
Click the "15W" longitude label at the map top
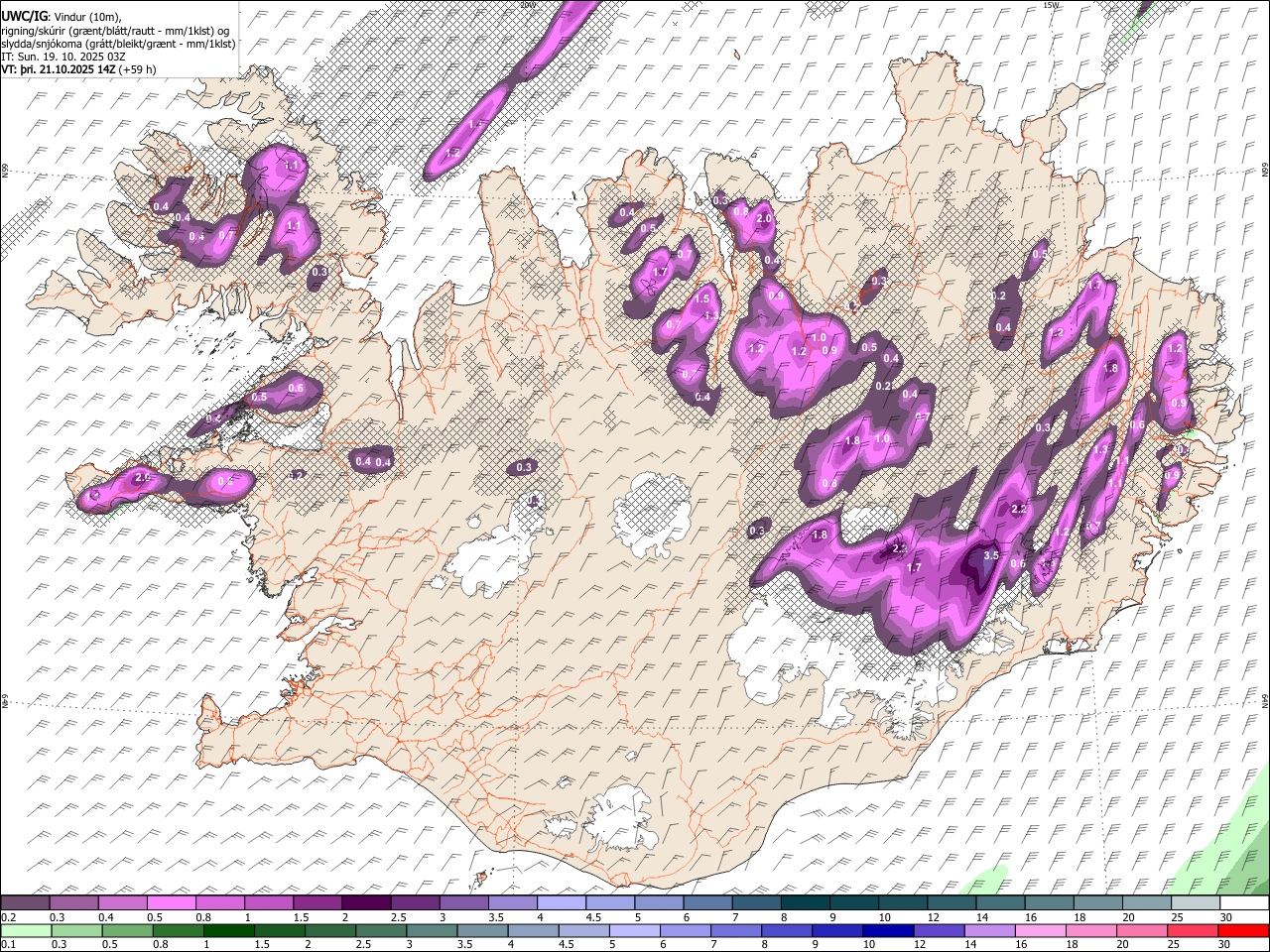[x=1053, y=5]
